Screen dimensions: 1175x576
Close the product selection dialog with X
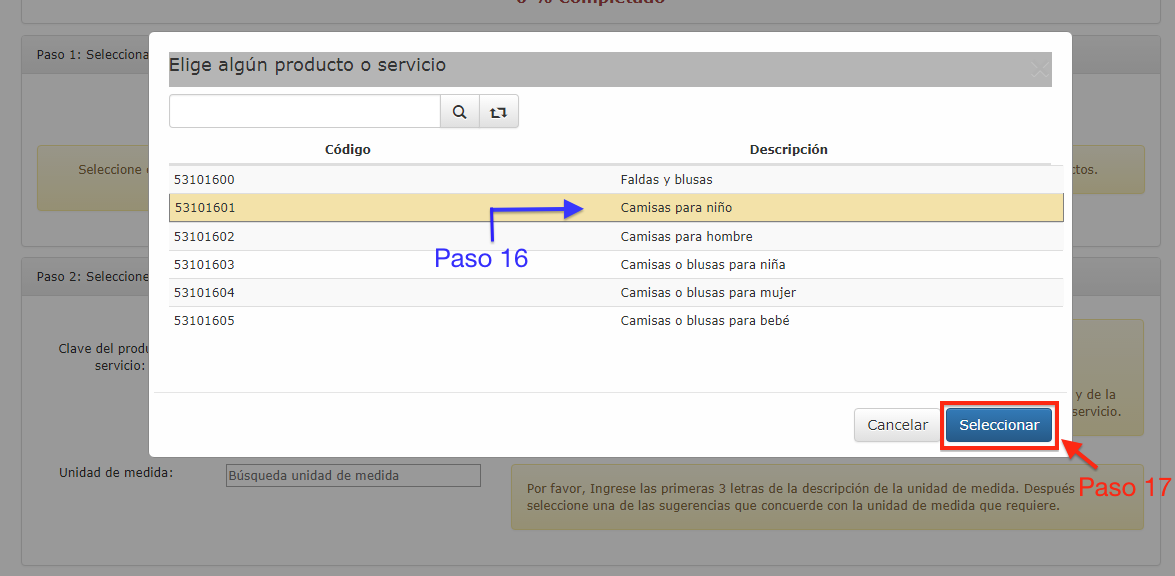point(1040,69)
